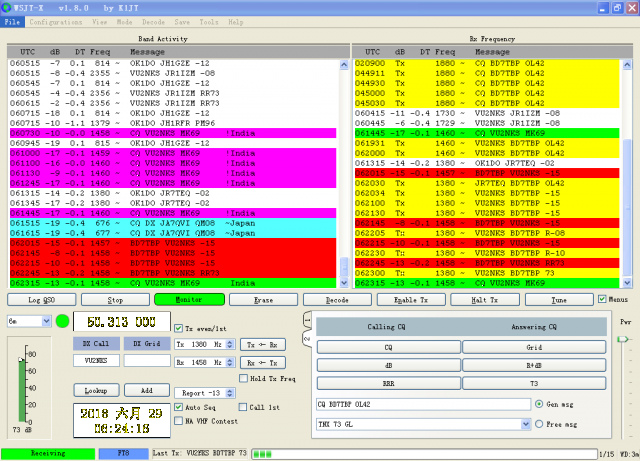This screenshot has width=640, height=461.
Task: Uncheck the Menus checkbox
Action: pyautogui.click(x=602, y=299)
